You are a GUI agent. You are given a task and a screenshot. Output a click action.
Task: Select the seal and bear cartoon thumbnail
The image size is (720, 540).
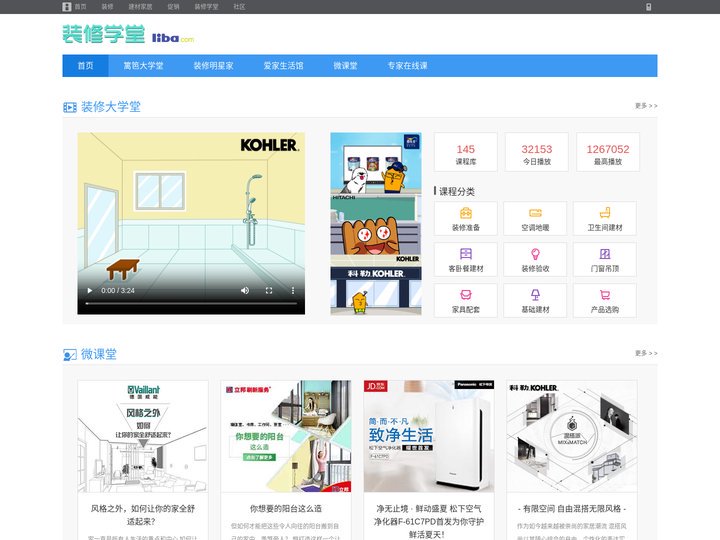(376, 163)
